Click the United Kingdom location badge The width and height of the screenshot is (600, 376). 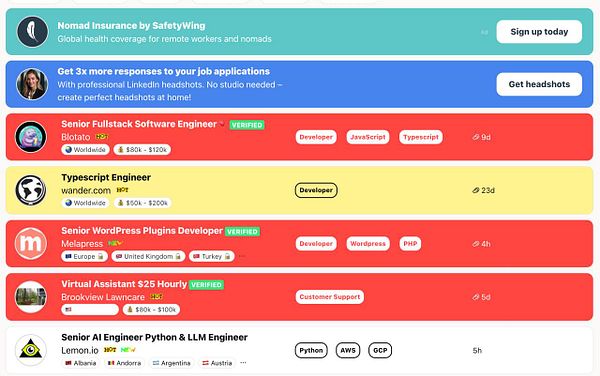click(148, 256)
